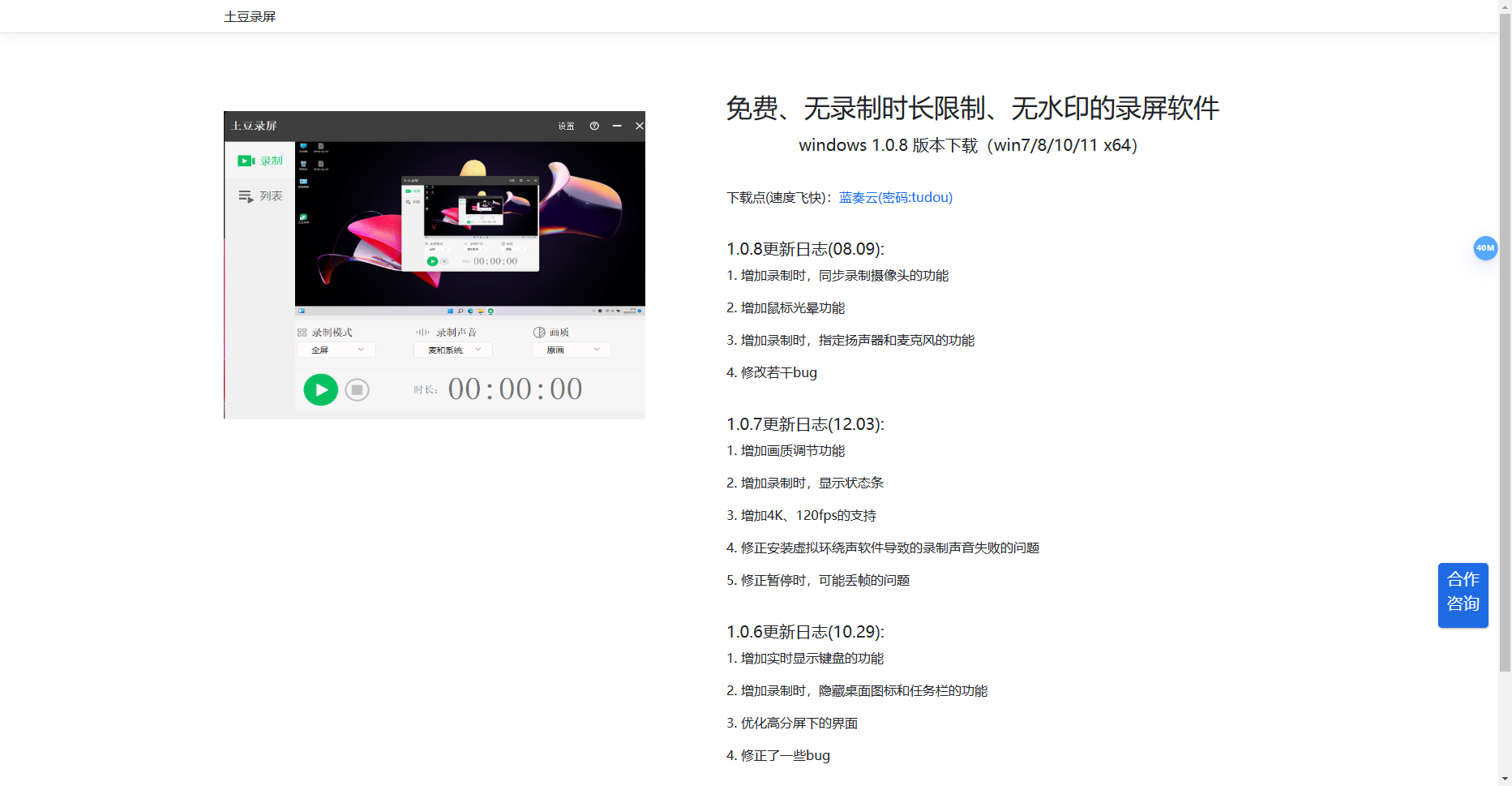Click the close X icon in app preview

point(639,126)
